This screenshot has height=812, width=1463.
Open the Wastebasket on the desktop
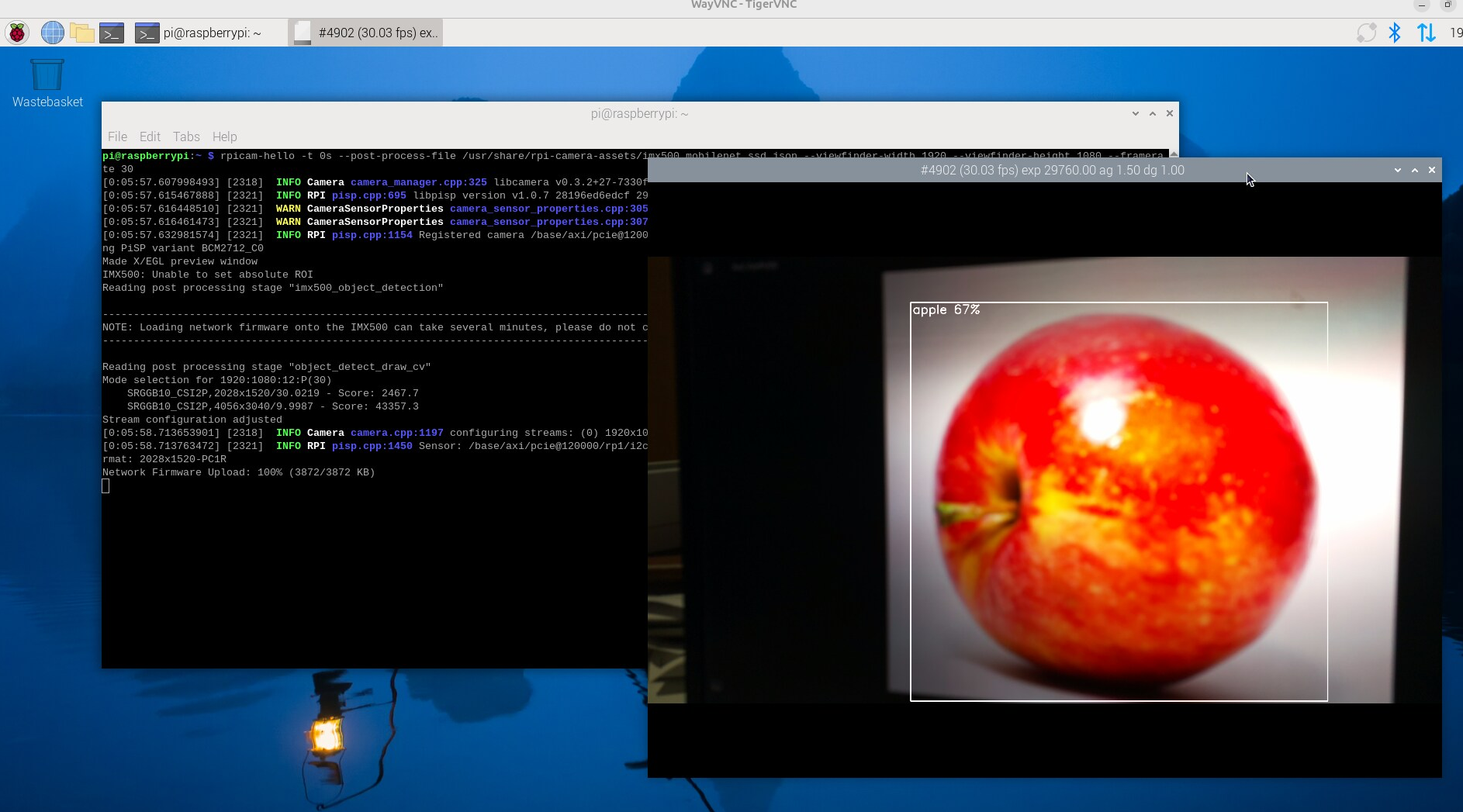point(47,74)
